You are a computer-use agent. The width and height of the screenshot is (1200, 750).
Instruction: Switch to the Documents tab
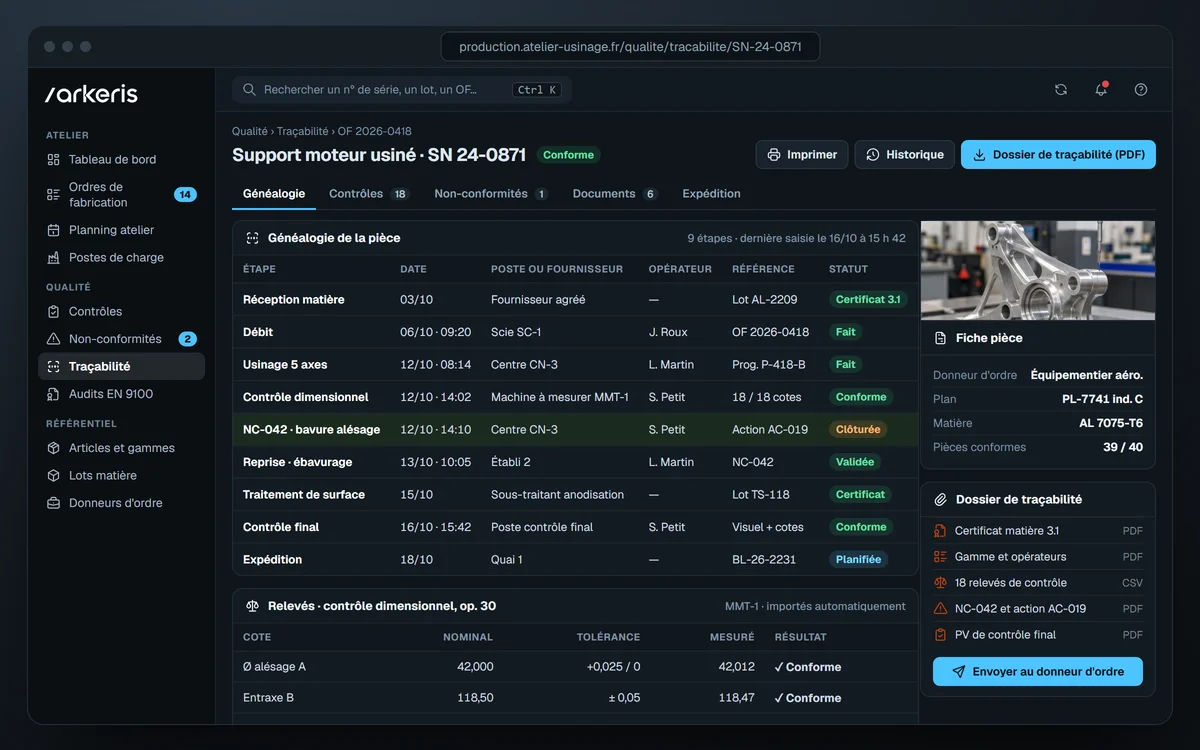click(x=615, y=194)
